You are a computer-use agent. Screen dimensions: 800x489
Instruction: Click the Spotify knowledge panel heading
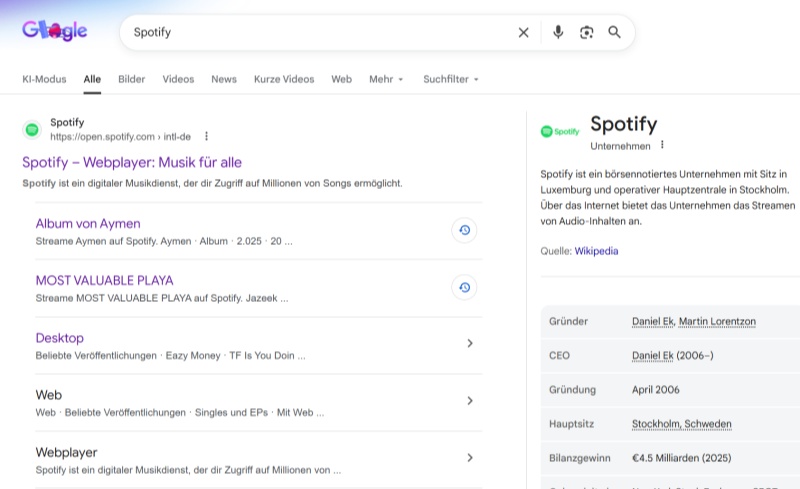(x=623, y=124)
